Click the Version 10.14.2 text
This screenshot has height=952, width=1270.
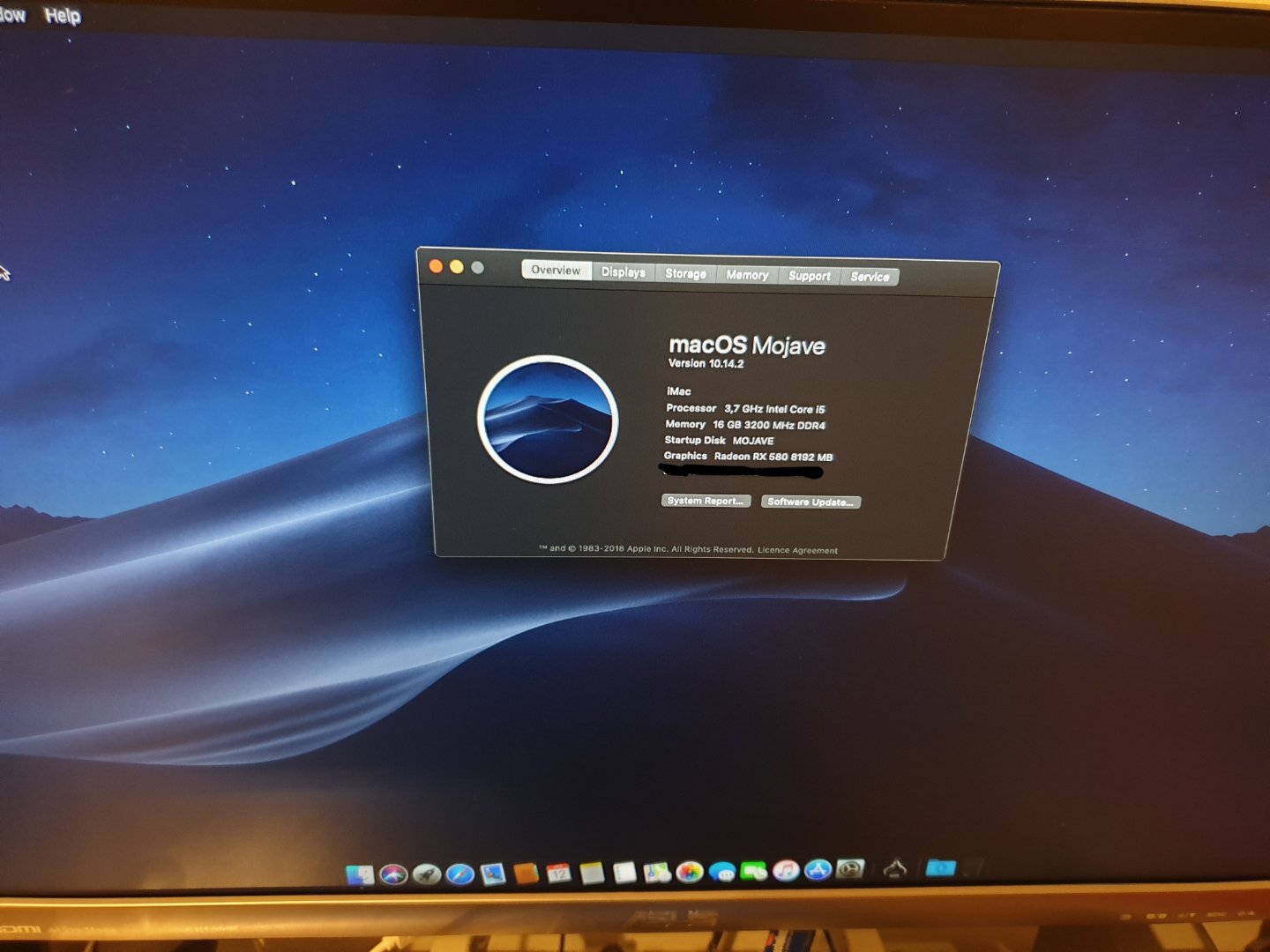(x=706, y=363)
